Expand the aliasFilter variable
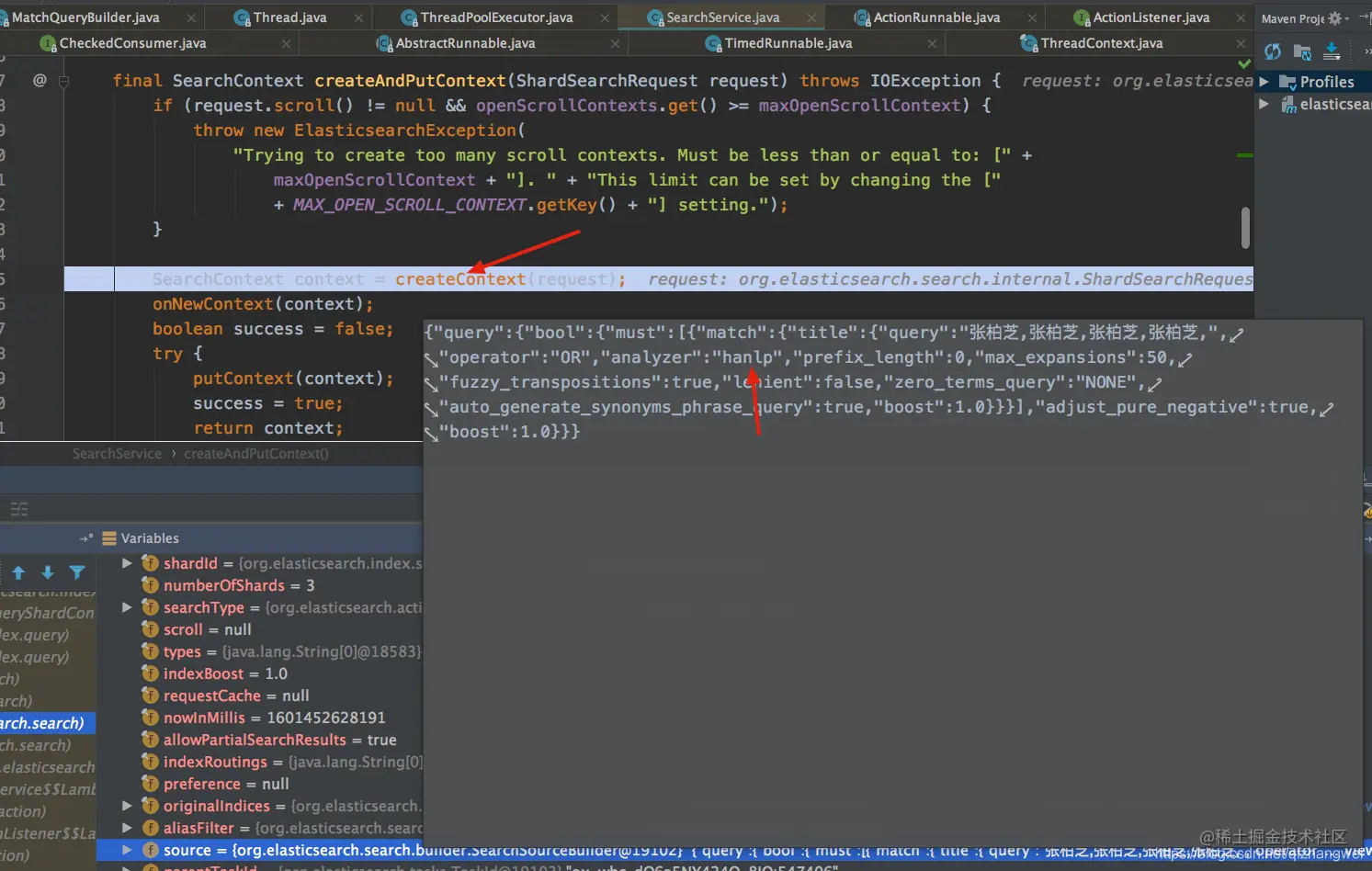This screenshot has height=871, width=1372. [x=128, y=828]
